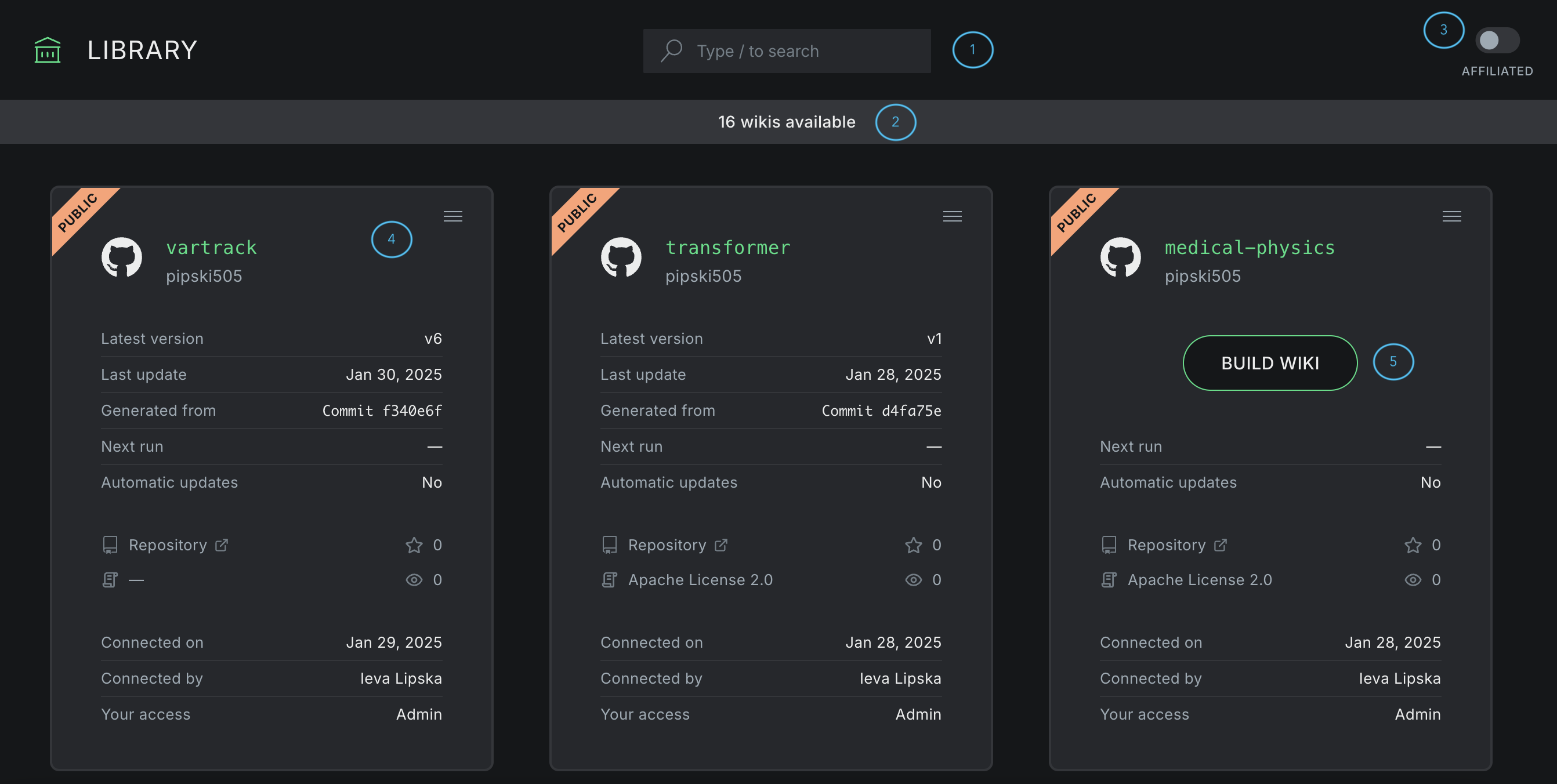This screenshot has width=1557, height=784.
Task: Click the medical-physics external link icon
Action: pos(1221,545)
